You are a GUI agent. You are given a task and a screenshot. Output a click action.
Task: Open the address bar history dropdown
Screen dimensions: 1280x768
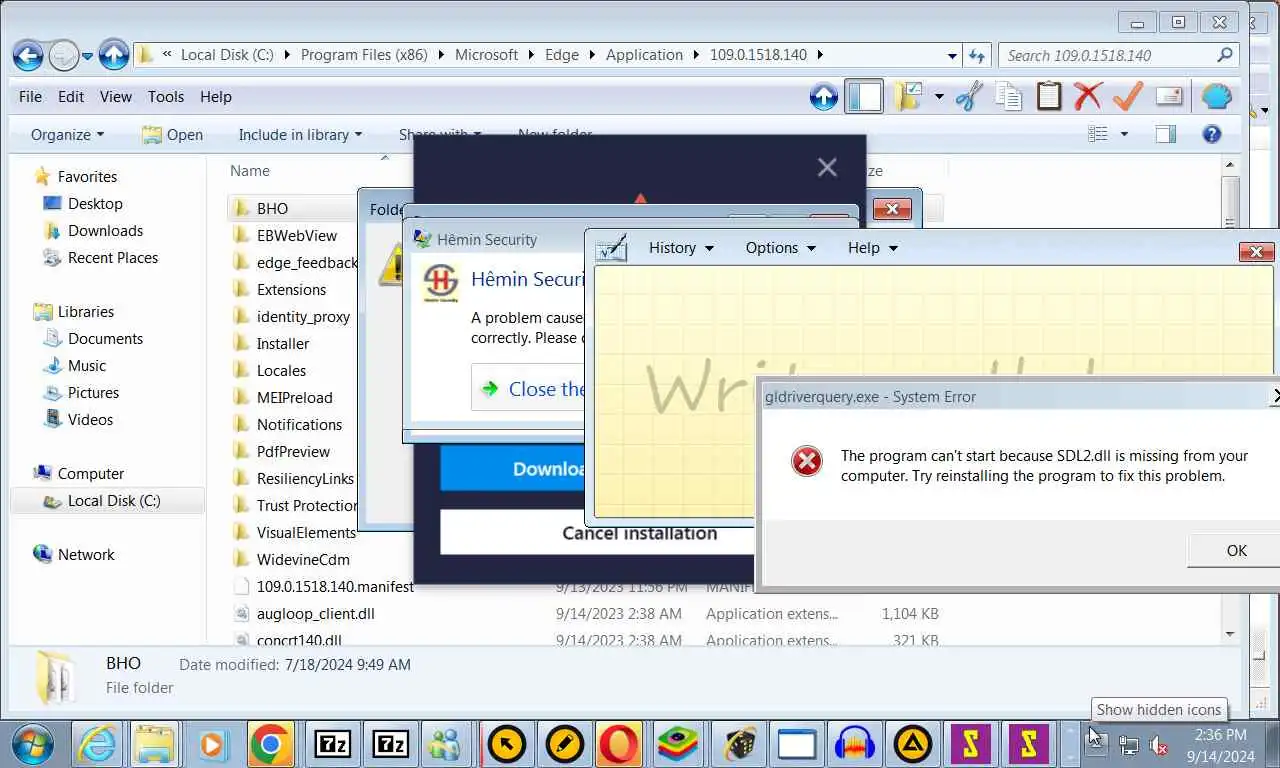953,55
